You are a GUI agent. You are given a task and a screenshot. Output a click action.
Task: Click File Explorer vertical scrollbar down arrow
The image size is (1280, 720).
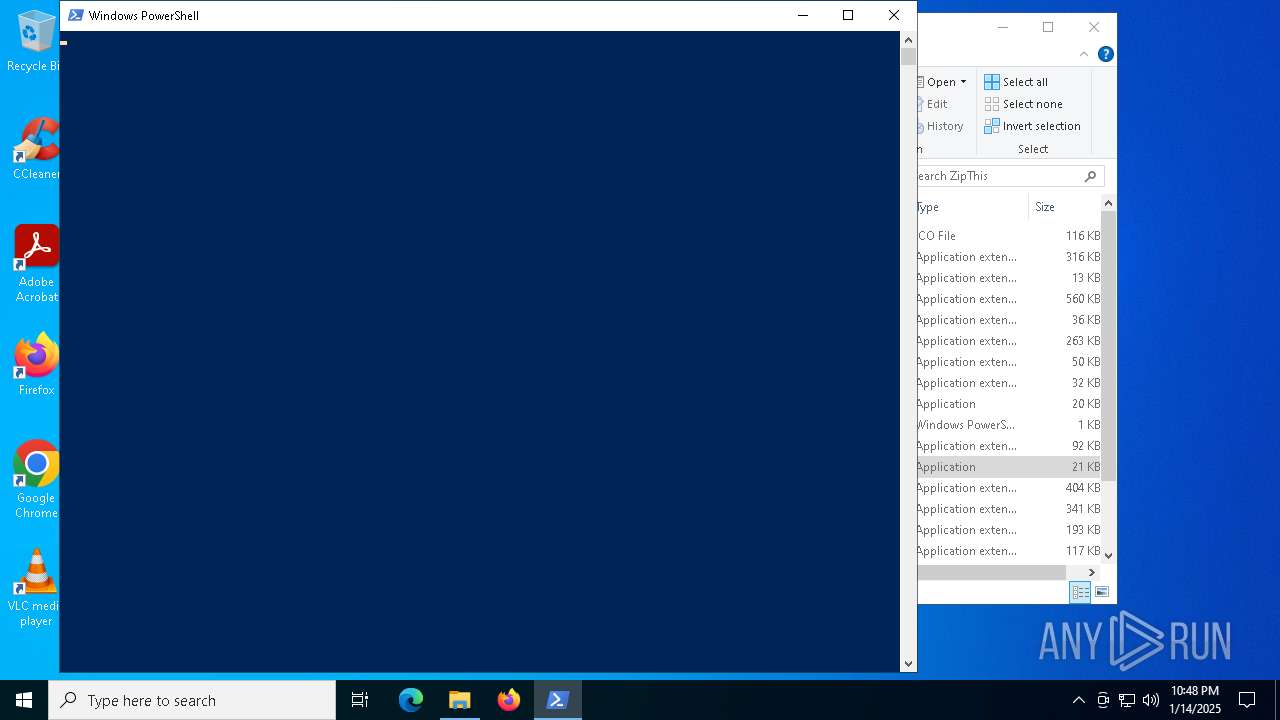tap(1108, 555)
